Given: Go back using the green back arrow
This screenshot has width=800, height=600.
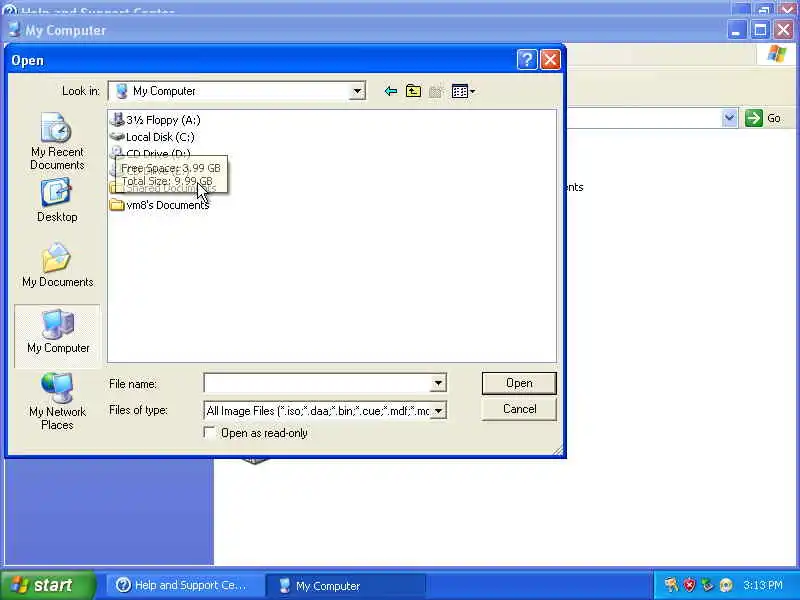Looking at the screenshot, I should [x=391, y=91].
